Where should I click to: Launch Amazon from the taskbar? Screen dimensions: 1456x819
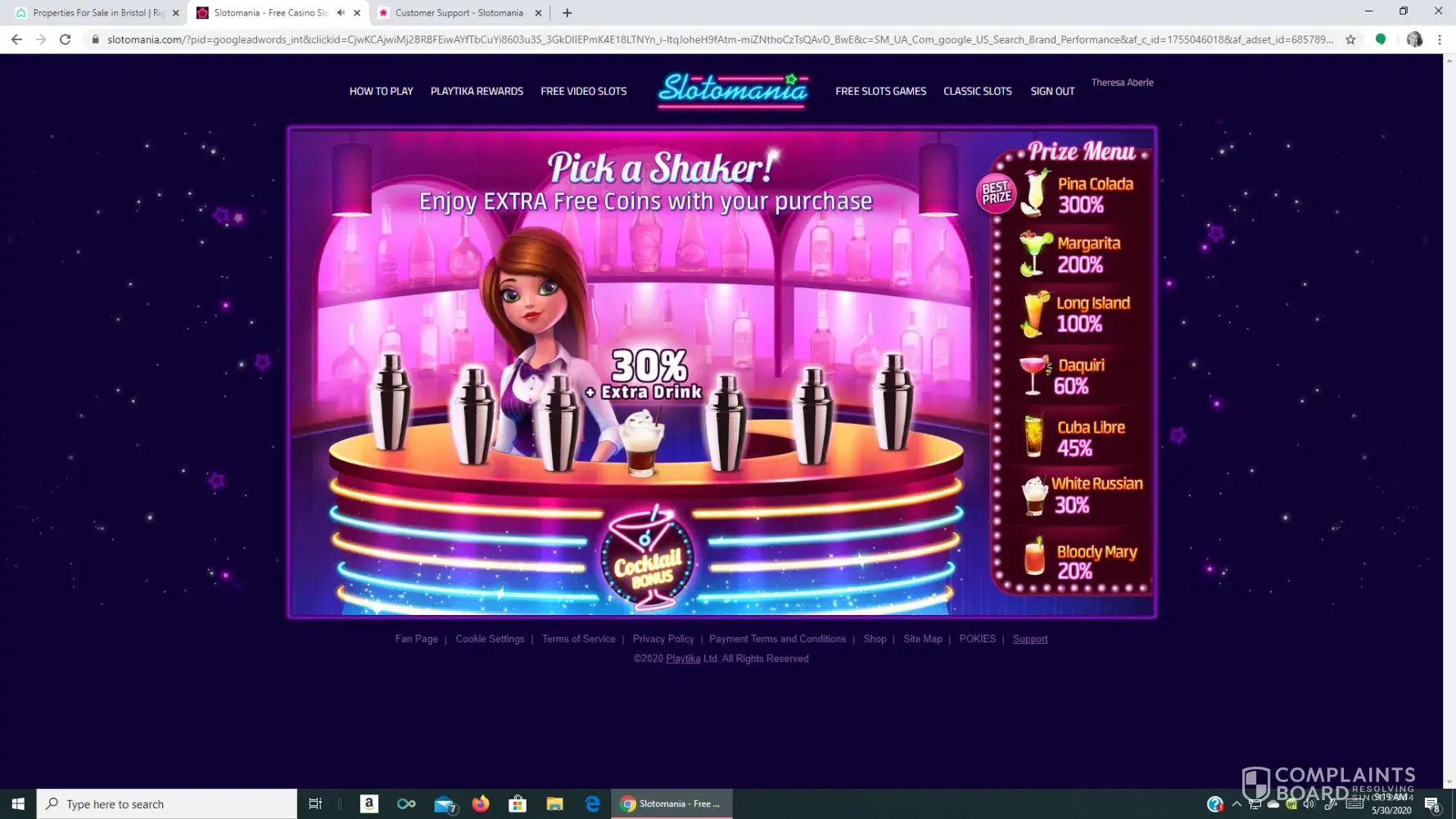point(369,804)
